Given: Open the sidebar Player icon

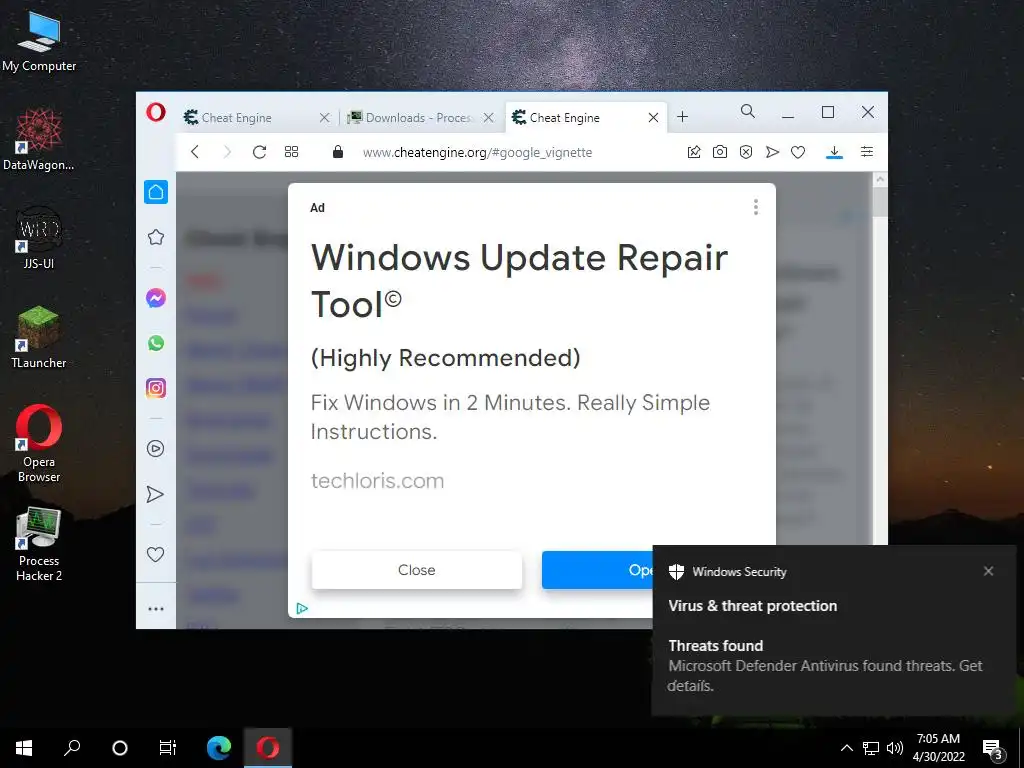Looking at the screenshot, I should 155,449.
